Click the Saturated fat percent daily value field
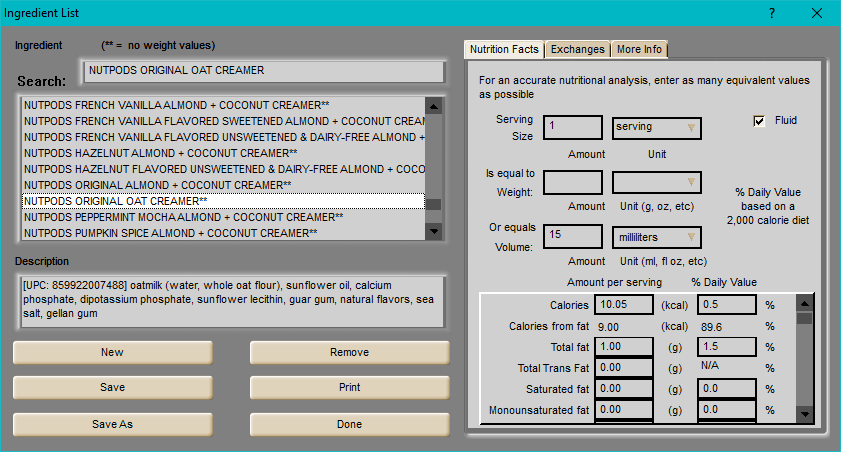 (727, 389)
